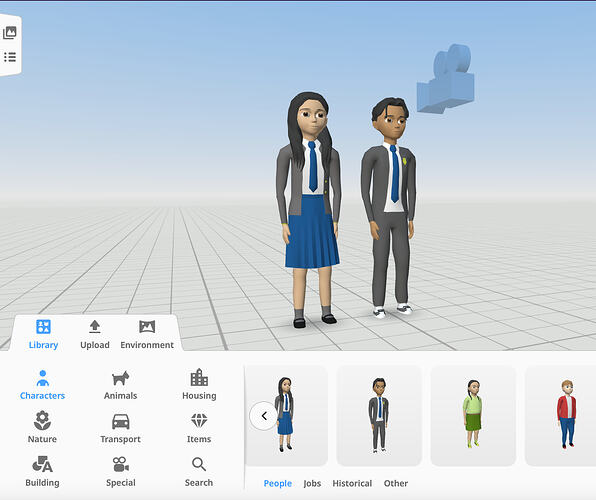Select the Animals category
This screenshot has width=596, height=500.
[x=120, y=385]
